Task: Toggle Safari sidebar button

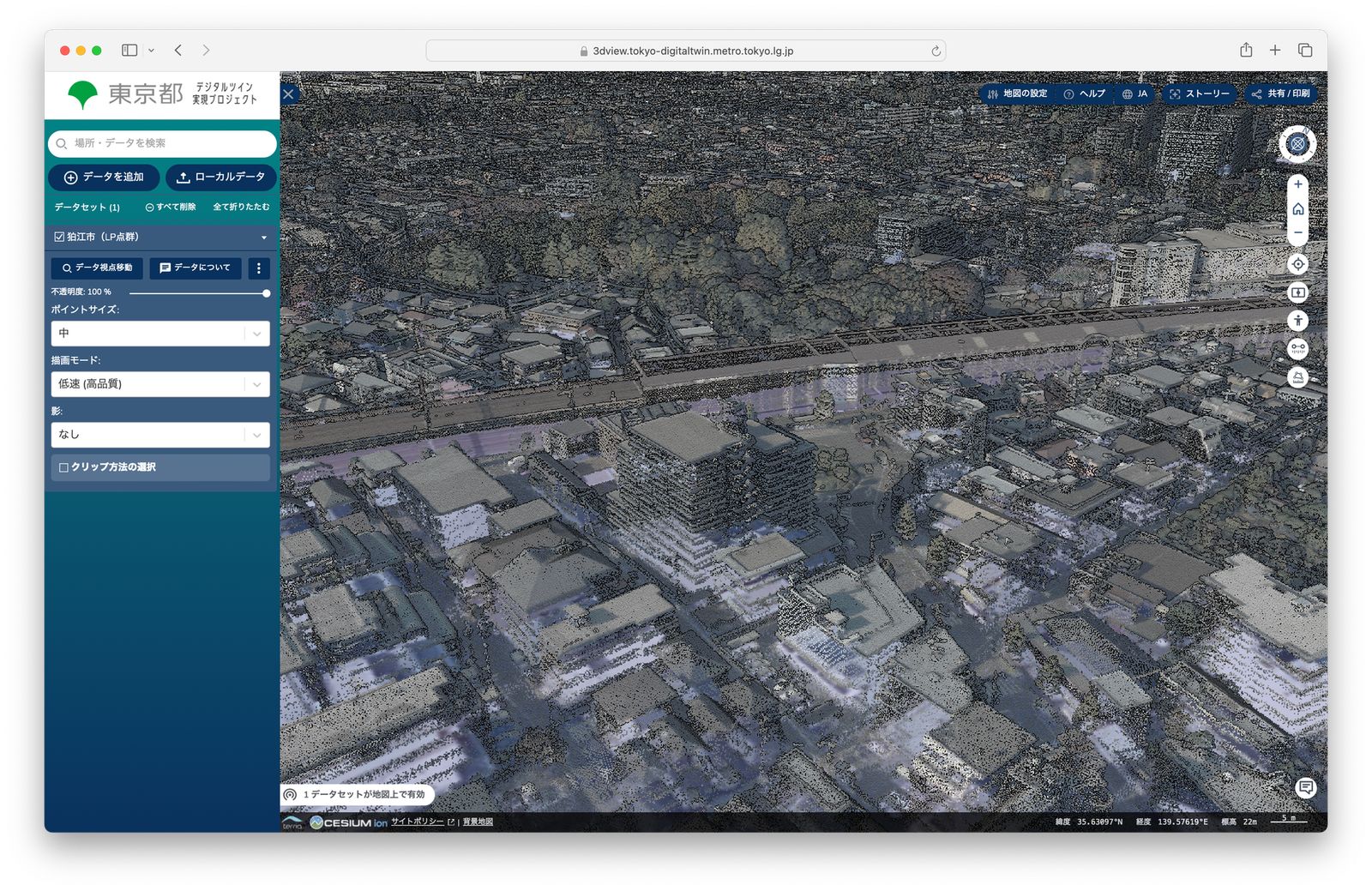Action: (129, 51)
